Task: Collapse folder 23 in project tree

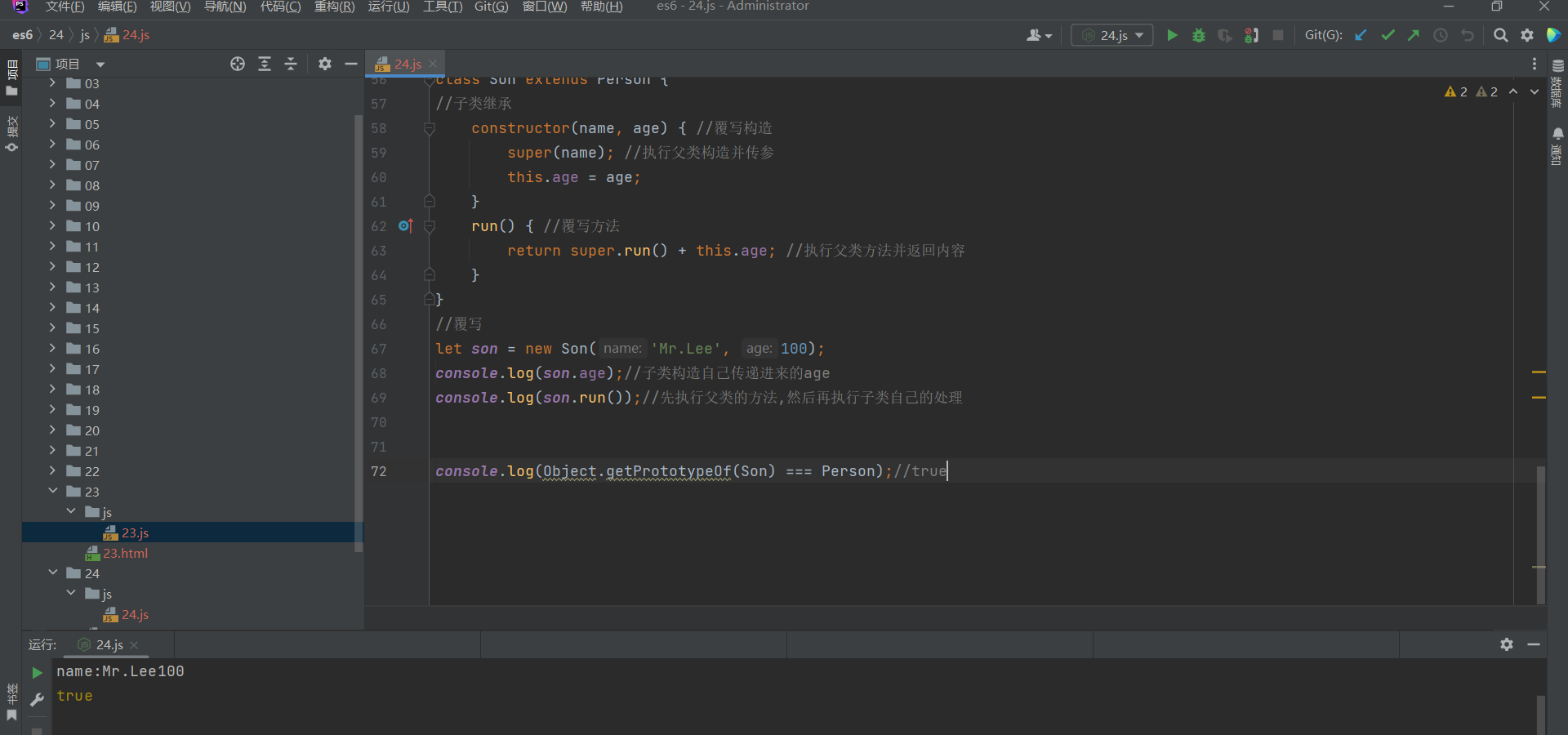Action: click(x=52, y=492)
